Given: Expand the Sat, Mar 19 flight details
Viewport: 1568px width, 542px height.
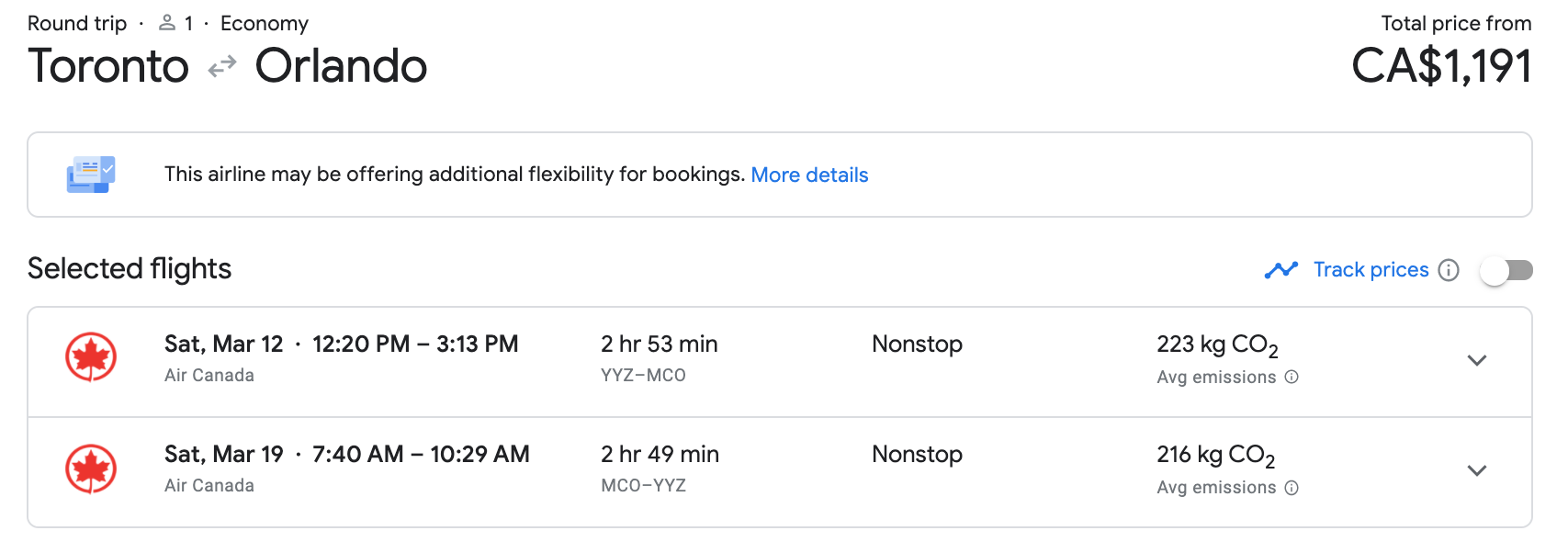Looking at the screenshot, I should pos(1477,470).
